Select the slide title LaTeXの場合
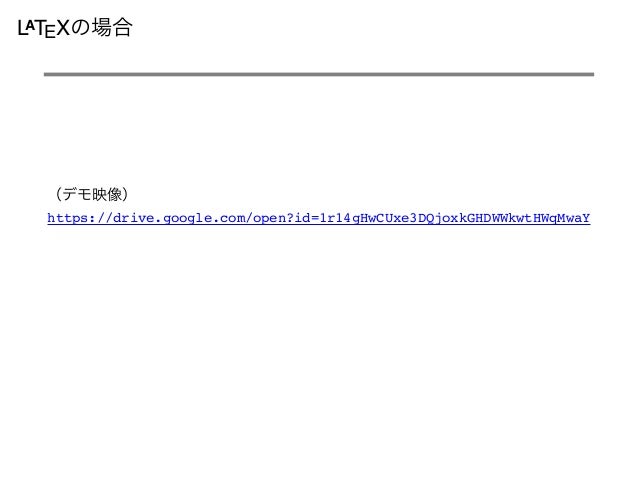This screenshot has height=479, width=638. [75, 28]
